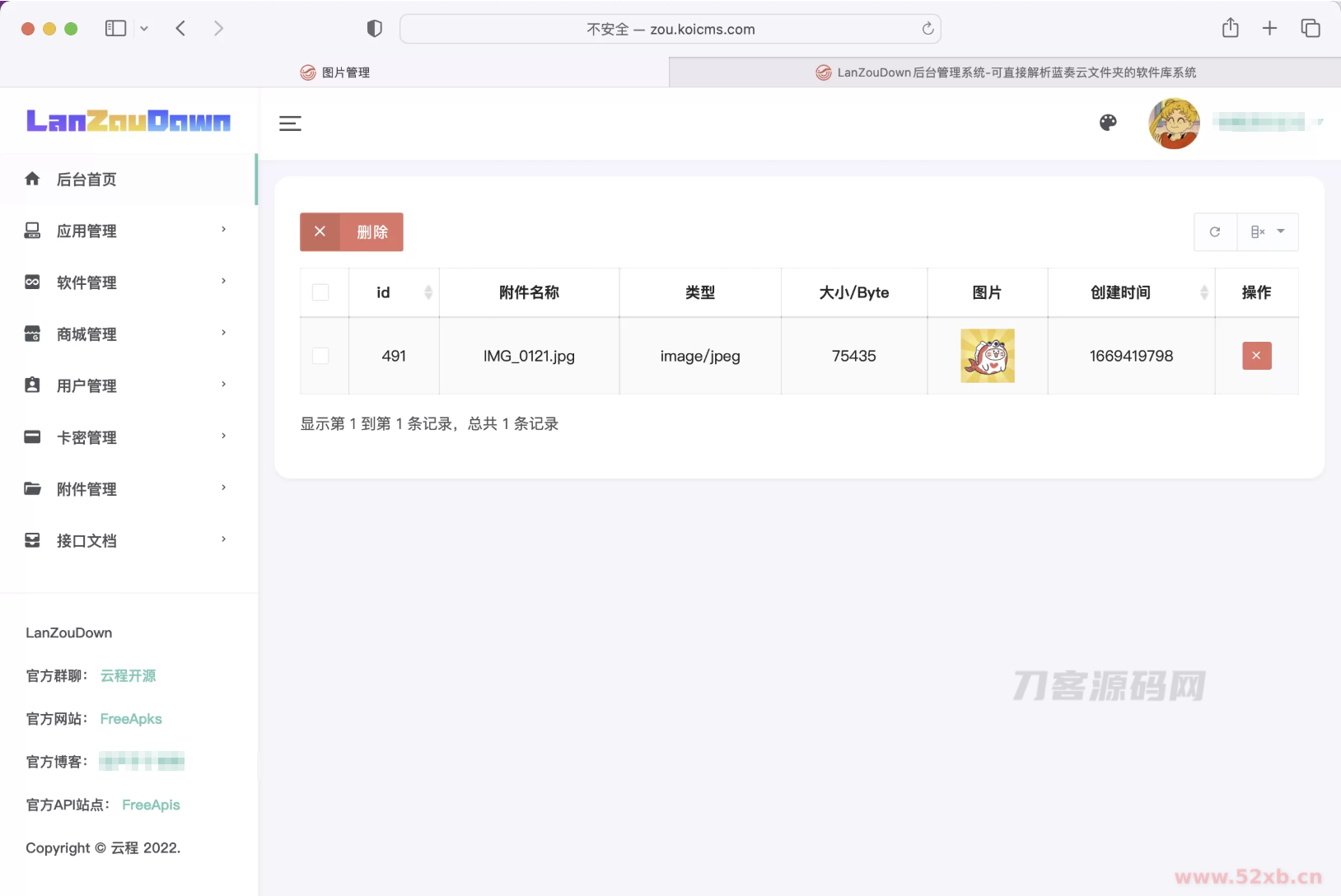Switch to the 图片管理 browser tab
Image resolution: width=1341 pixels, height=896 pixels.
pyautogui.click(x=335, y=72)
